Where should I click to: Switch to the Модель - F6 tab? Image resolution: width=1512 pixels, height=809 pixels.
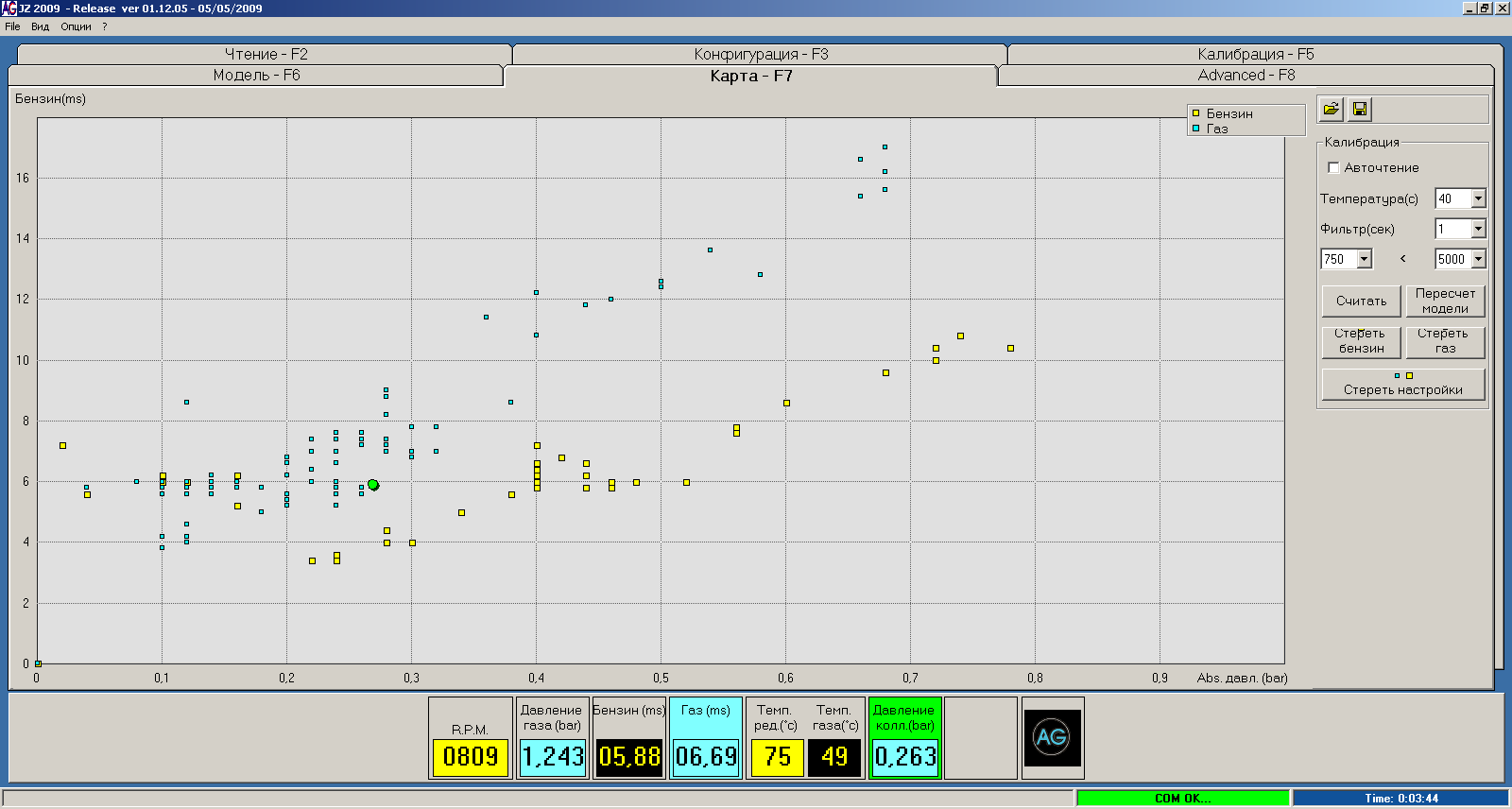pos(256,76)
